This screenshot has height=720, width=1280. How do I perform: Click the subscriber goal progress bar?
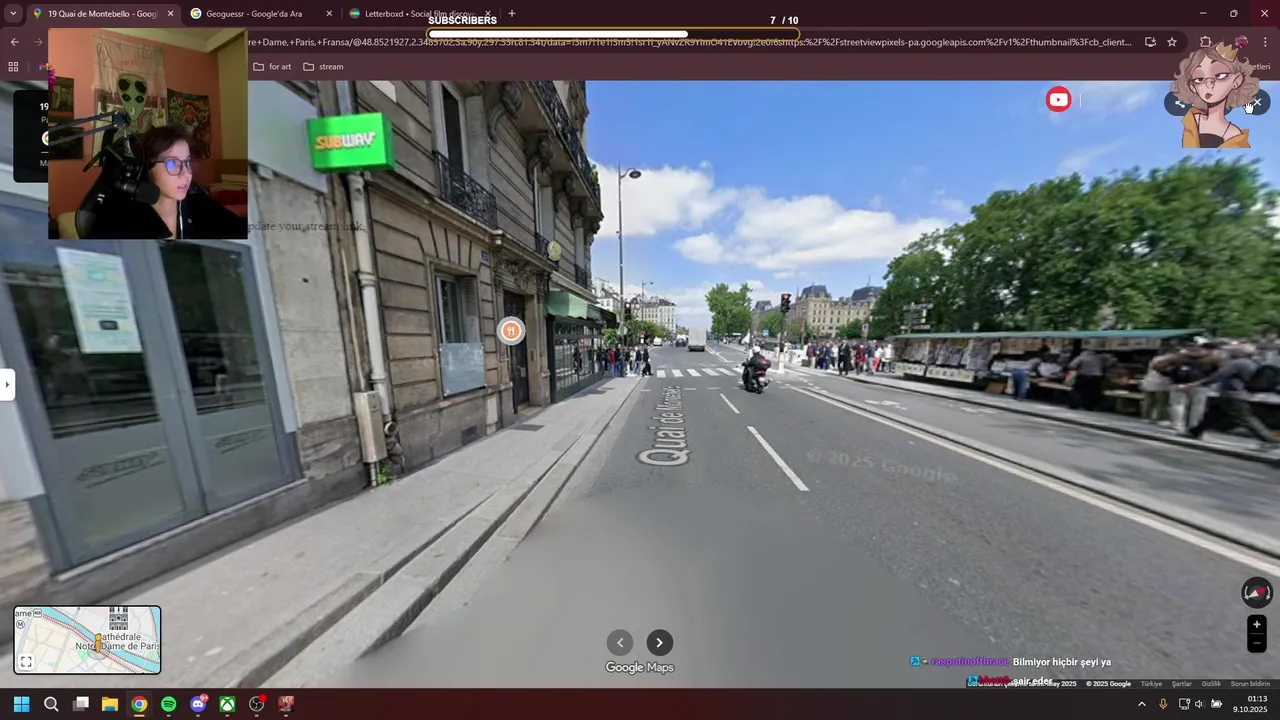pos(613,34)
